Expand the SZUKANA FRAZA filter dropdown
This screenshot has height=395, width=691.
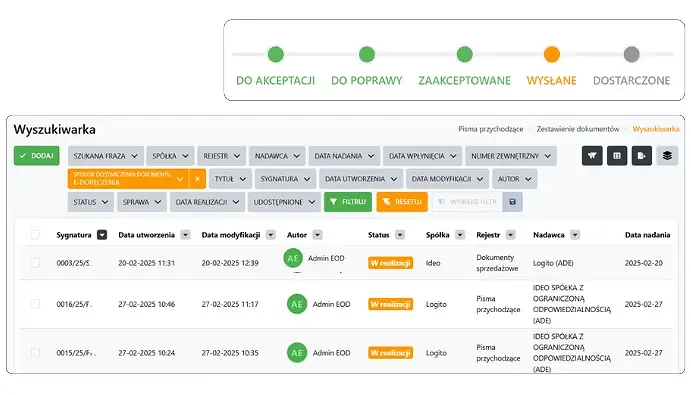click(106, 156)
